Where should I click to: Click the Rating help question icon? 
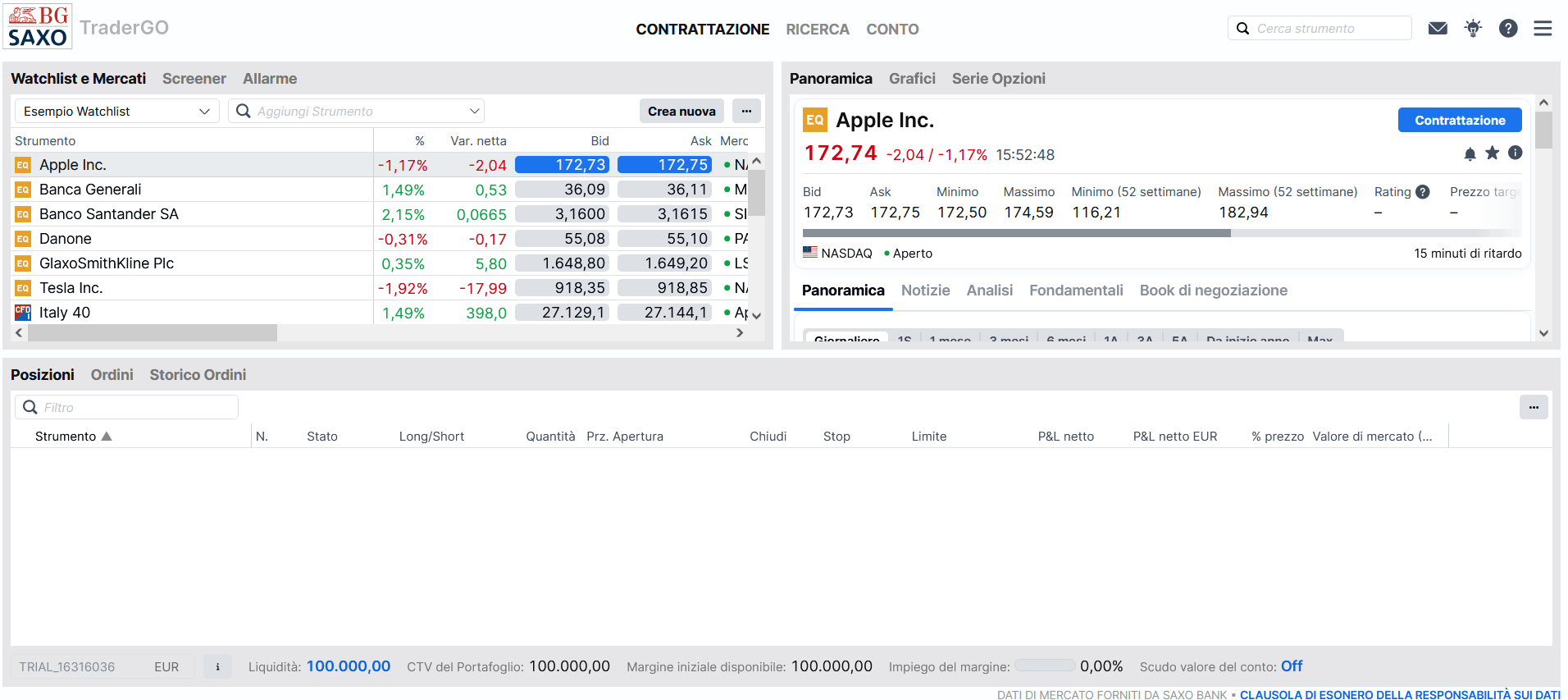(x=1423, y=192)
